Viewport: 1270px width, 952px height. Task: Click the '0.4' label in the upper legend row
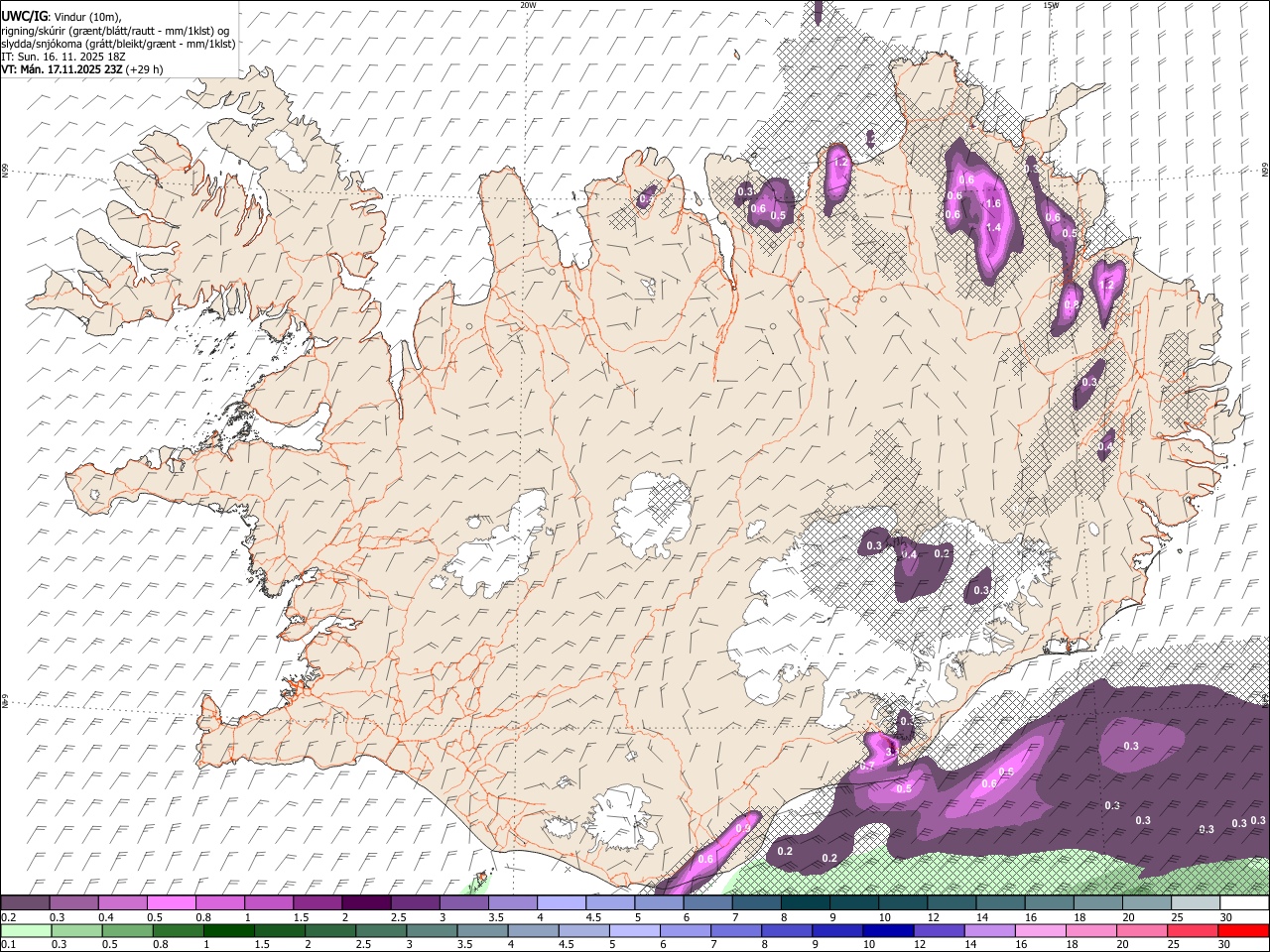(106, 916)
